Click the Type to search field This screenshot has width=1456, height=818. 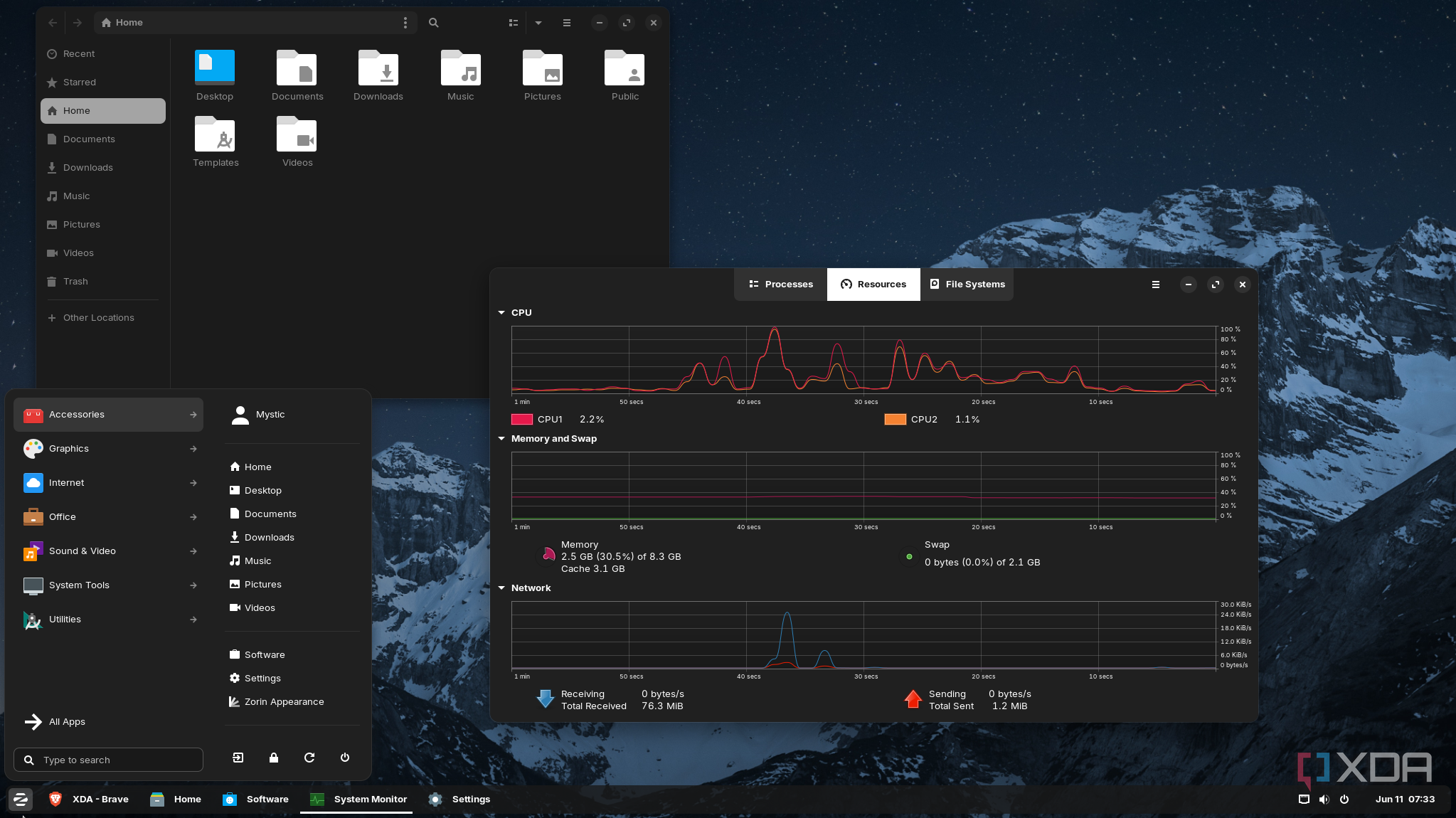[108, 760]
